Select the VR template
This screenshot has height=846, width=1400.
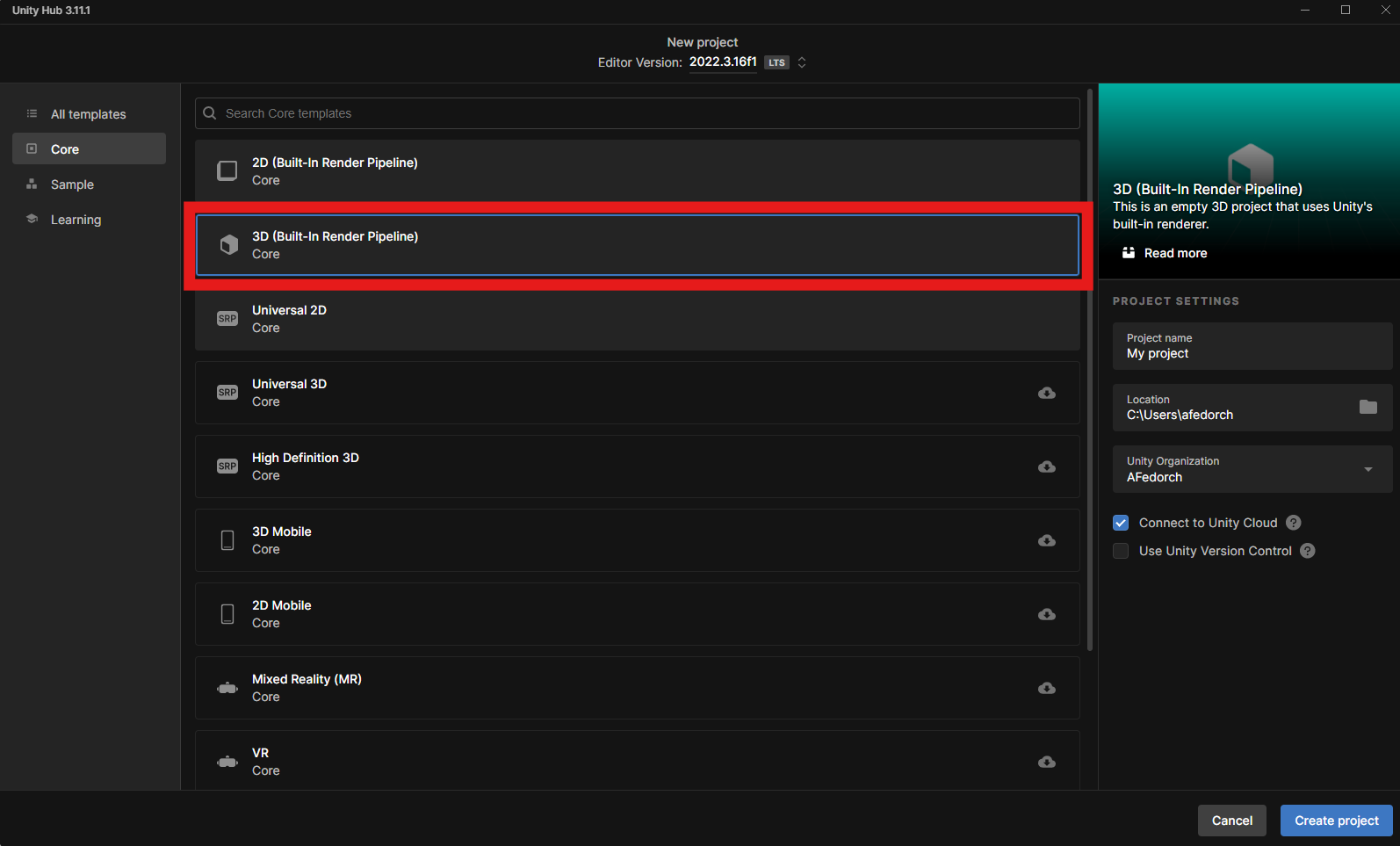click(x=638, y=761)
